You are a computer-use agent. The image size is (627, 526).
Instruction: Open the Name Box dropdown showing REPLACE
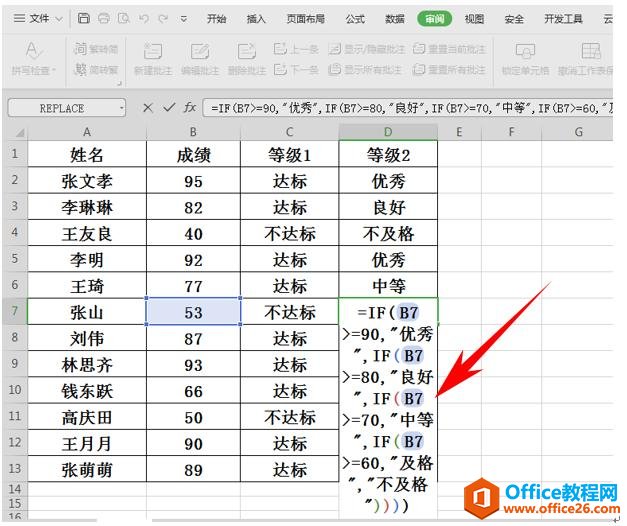(121, 108)
